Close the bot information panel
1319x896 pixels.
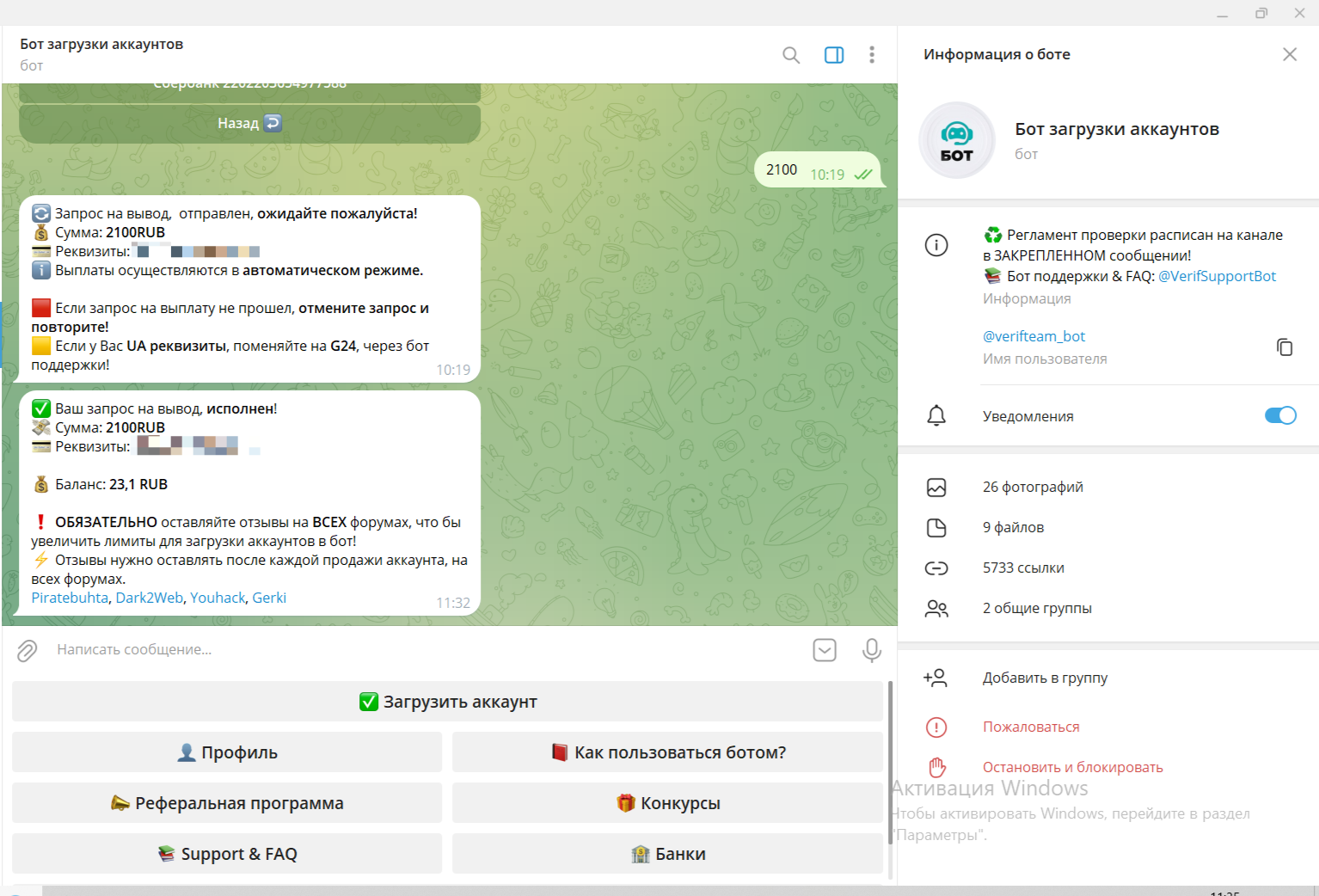[1289, 54]
